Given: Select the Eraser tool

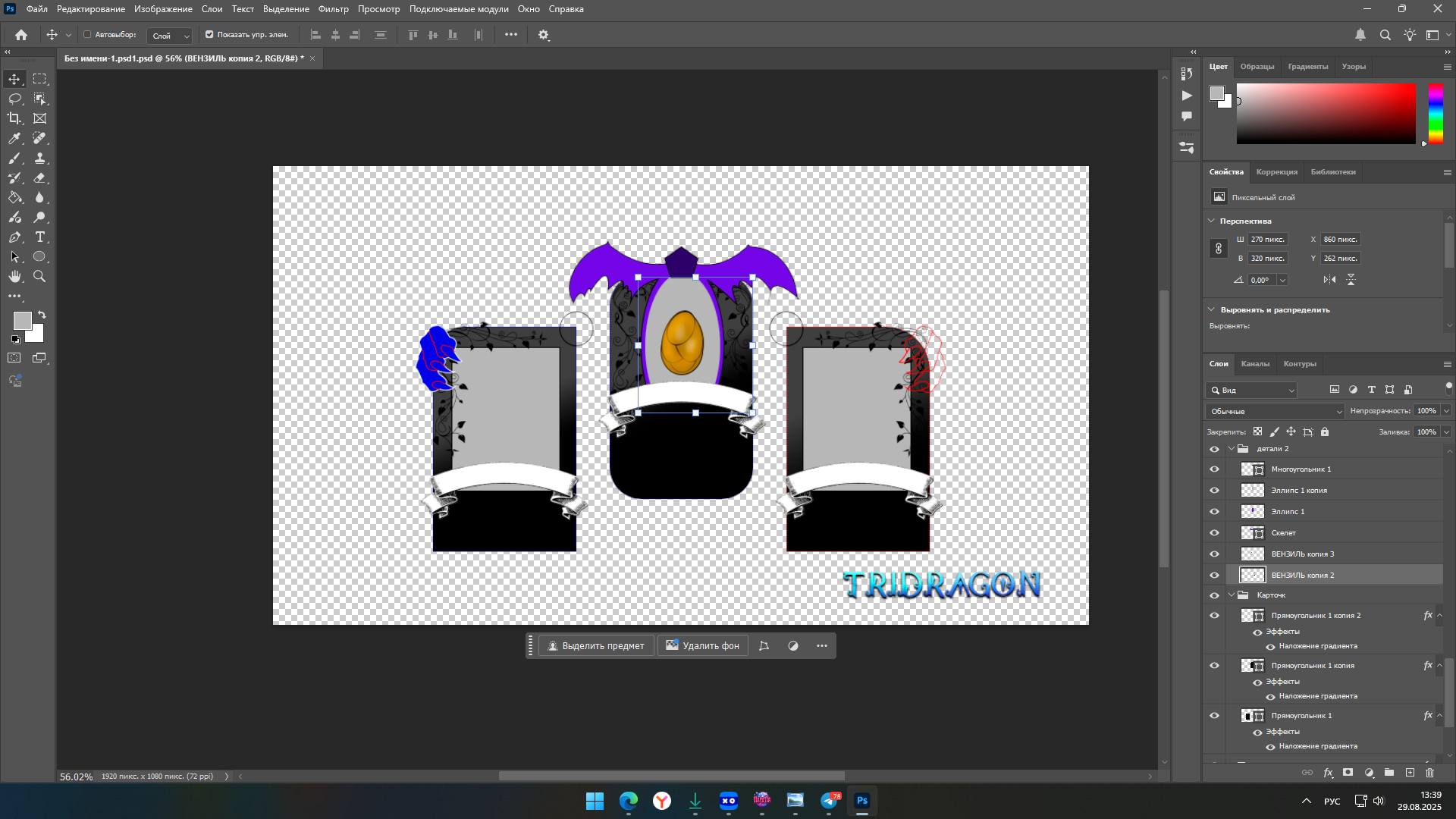Looking at the screenshot, I should tap(39, 178).
